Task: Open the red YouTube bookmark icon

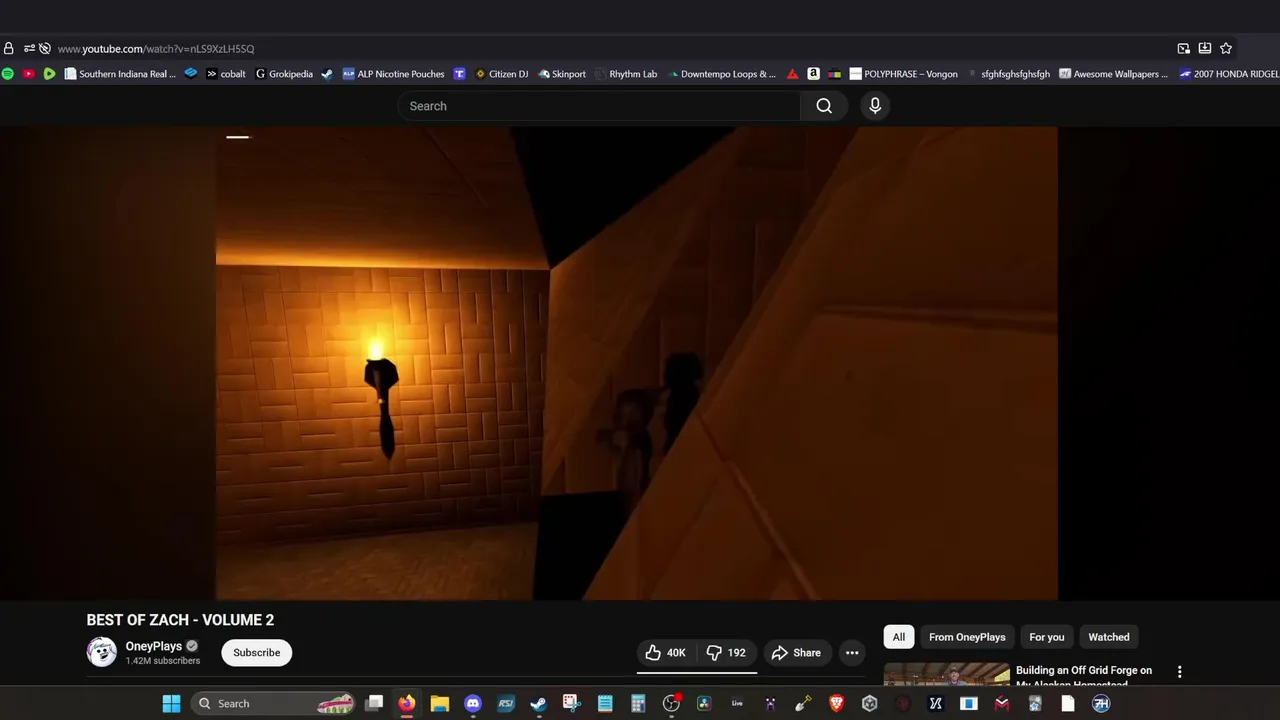Action: [28, 74]
